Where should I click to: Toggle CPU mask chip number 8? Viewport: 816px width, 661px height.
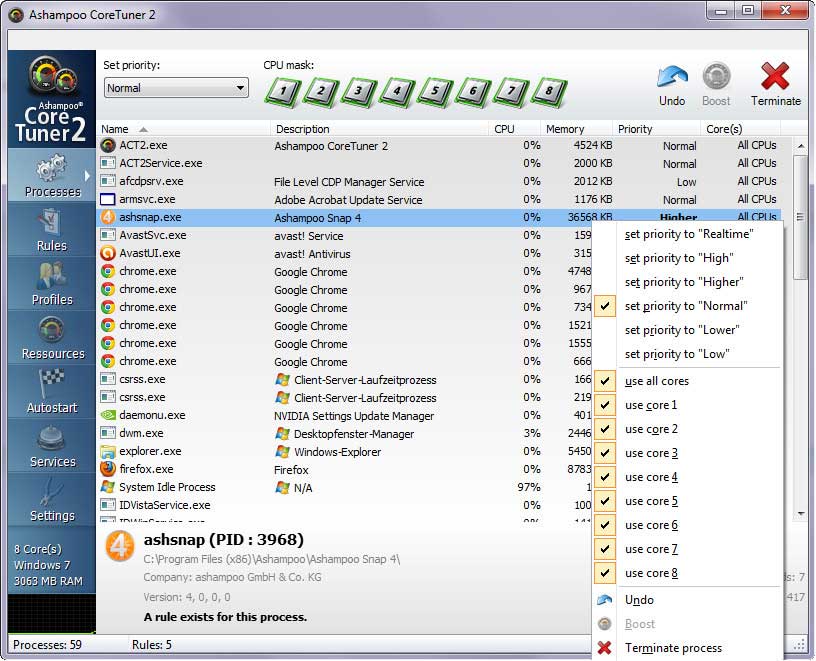click(547, 92)
